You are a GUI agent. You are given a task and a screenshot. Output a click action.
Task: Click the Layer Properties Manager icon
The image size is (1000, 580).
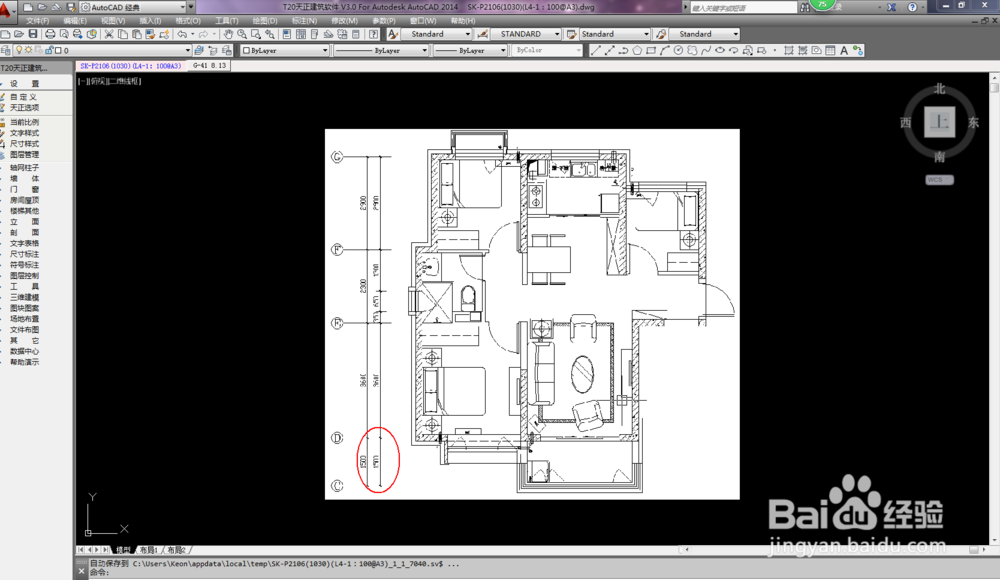(6, 50)
